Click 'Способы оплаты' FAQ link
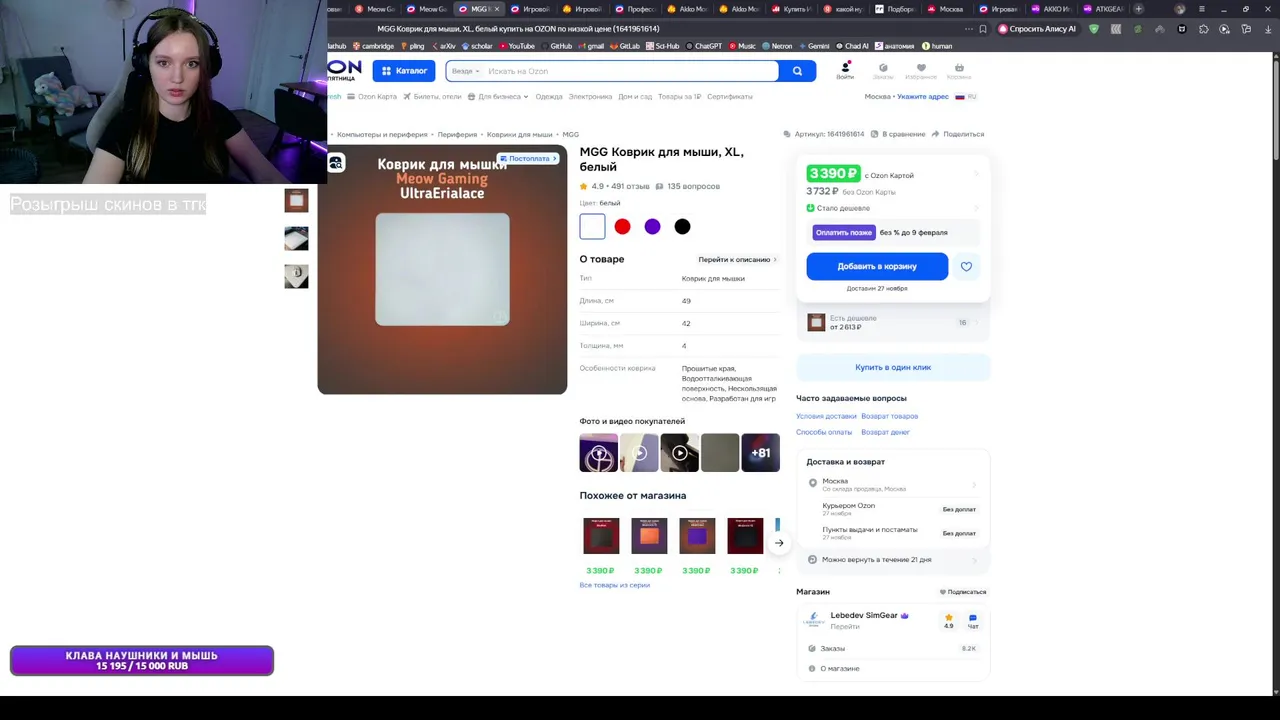Image resolution: width=1280 pixels, height=720 pixels. (x=824, y=432)
